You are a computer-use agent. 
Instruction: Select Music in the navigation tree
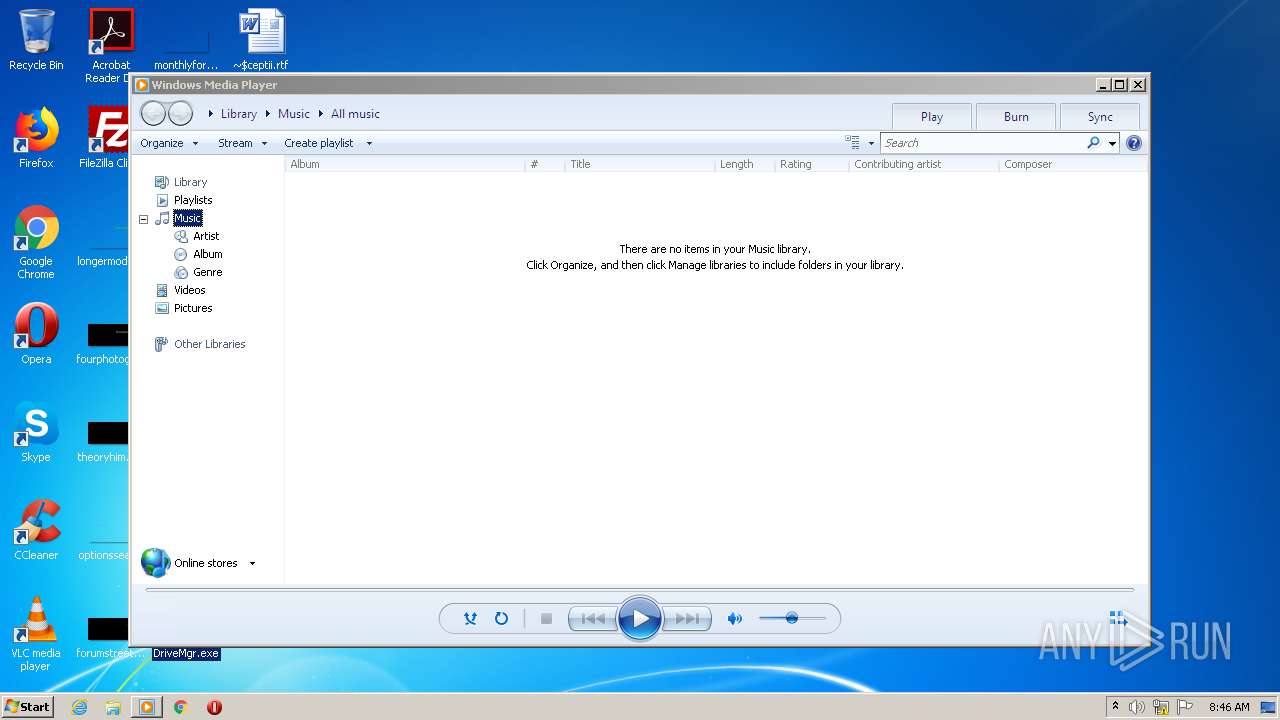[187, 218]
